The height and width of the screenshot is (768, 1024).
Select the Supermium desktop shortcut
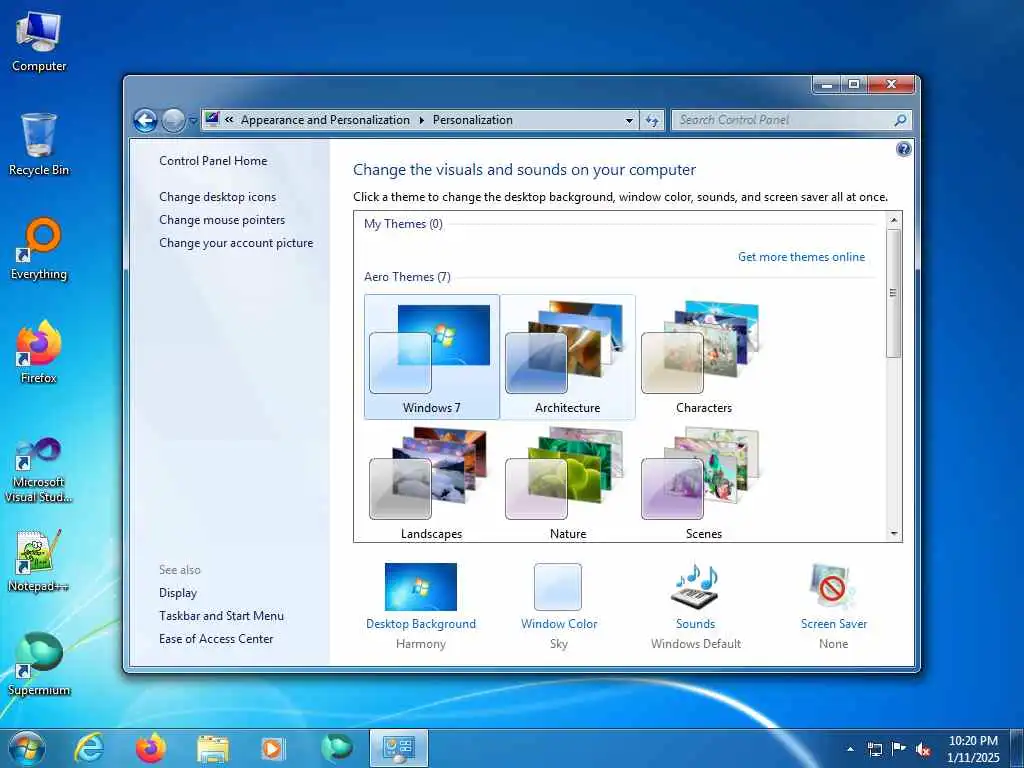point(39,664)
